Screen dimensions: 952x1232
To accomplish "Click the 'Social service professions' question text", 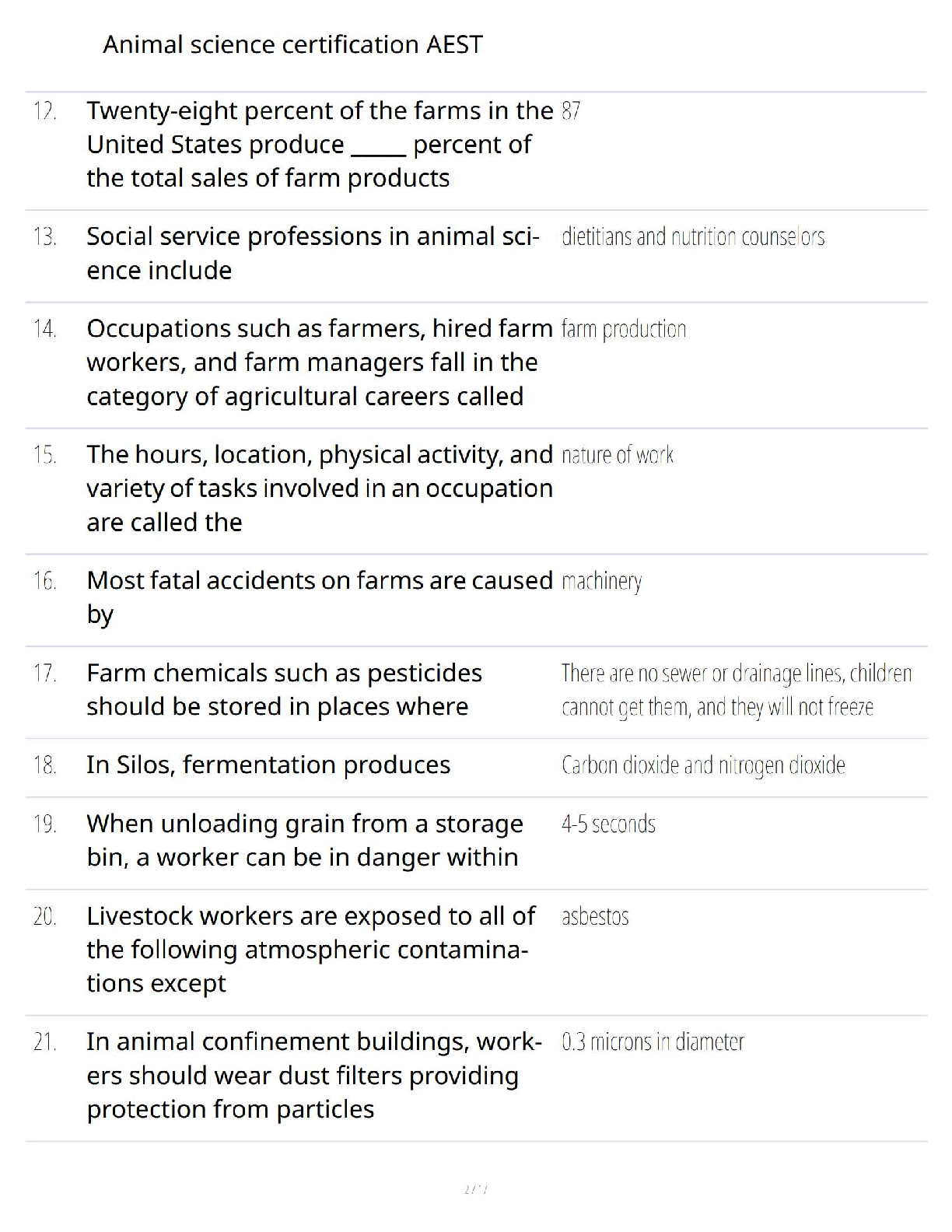I will click(x=313, y=253).
